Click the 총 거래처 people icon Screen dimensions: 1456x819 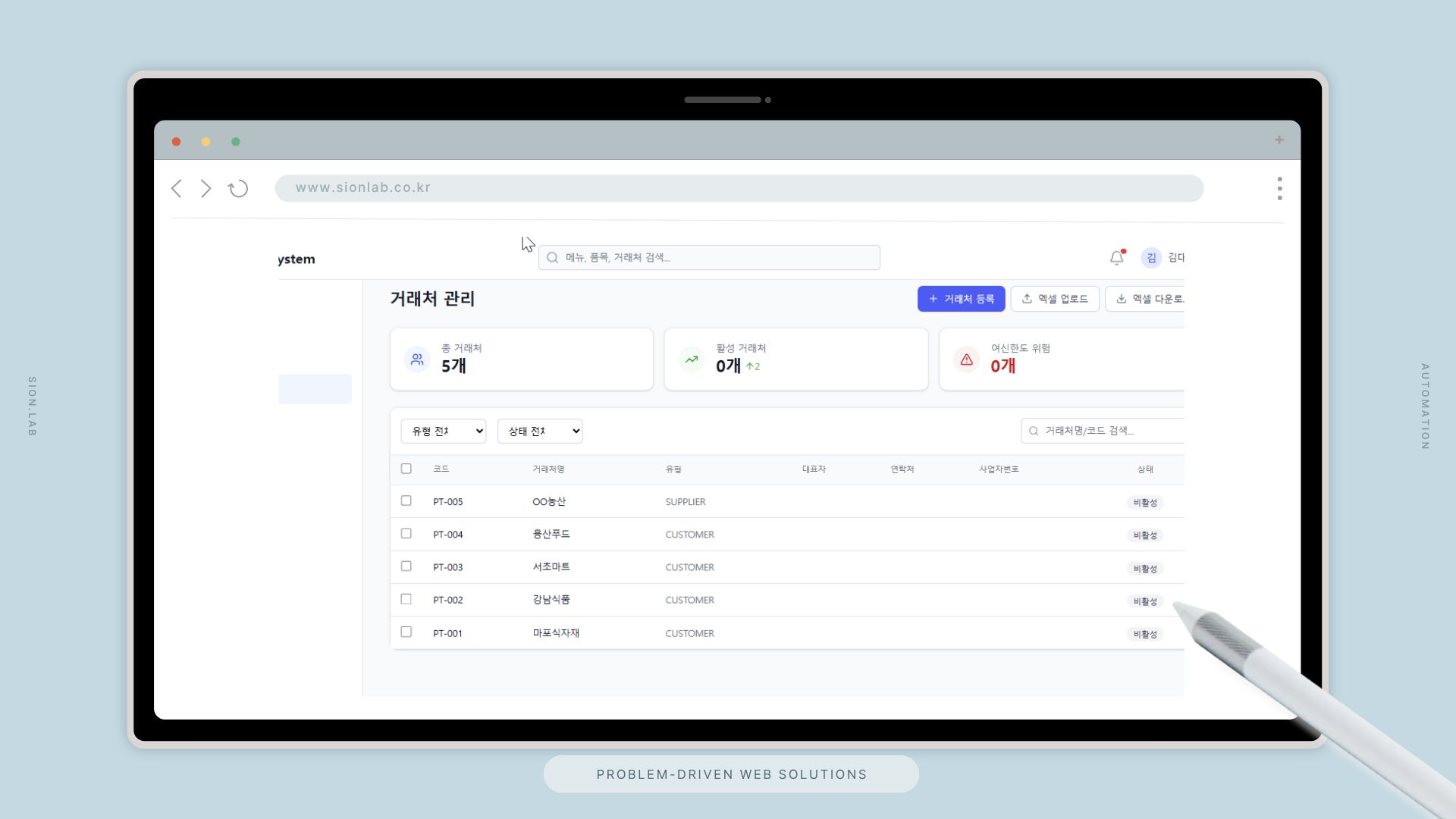[x=417, y=359]
